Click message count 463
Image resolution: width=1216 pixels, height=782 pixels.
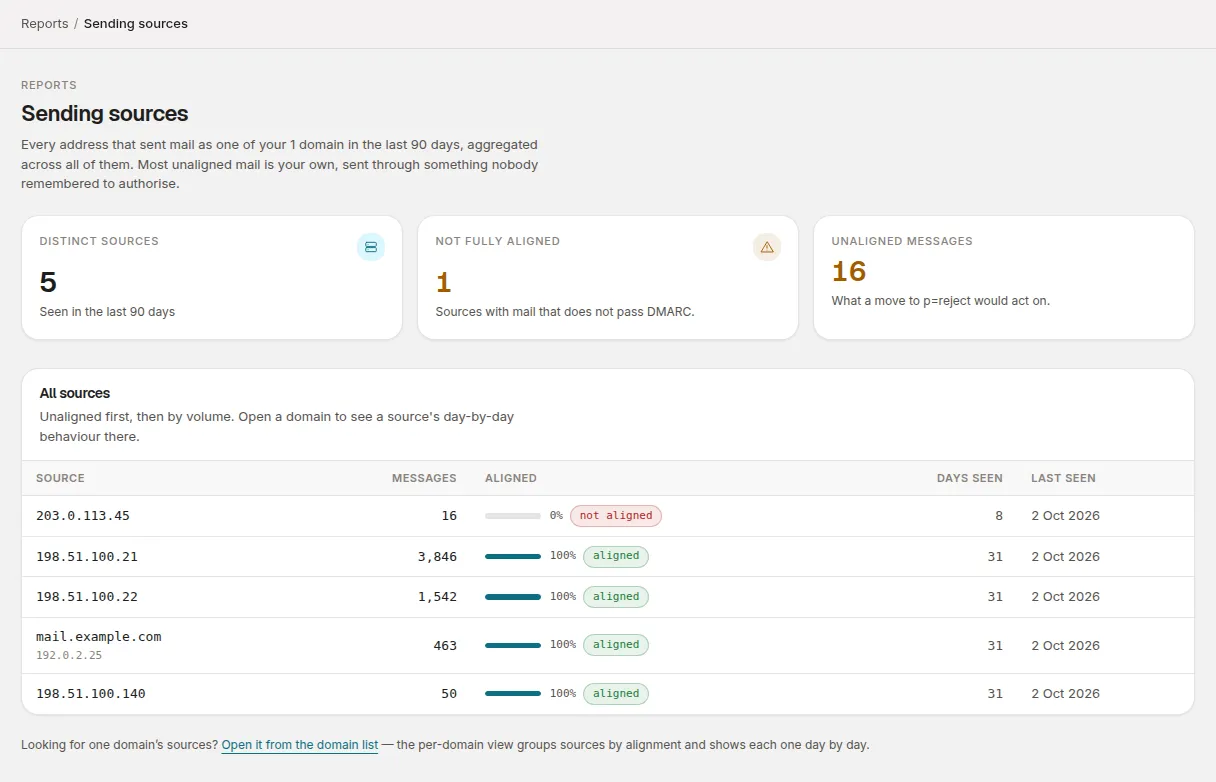click(x=445, y=646)
